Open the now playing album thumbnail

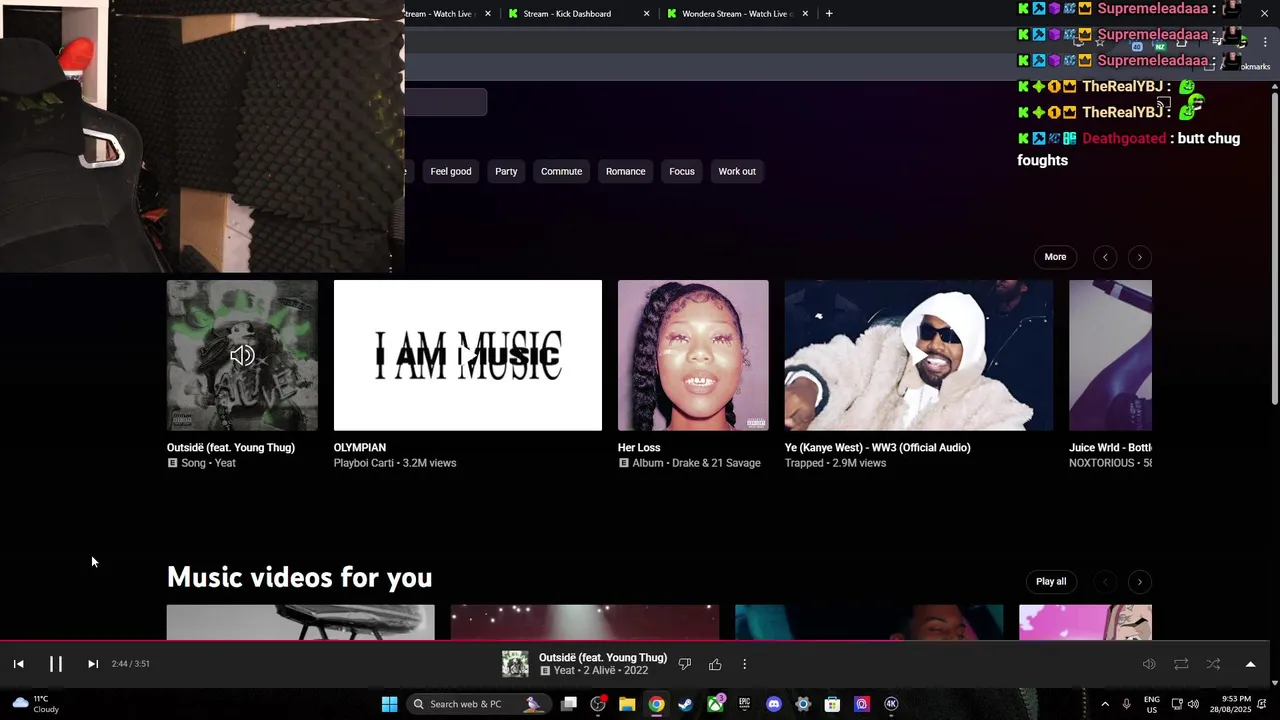[x=515, y=664]
